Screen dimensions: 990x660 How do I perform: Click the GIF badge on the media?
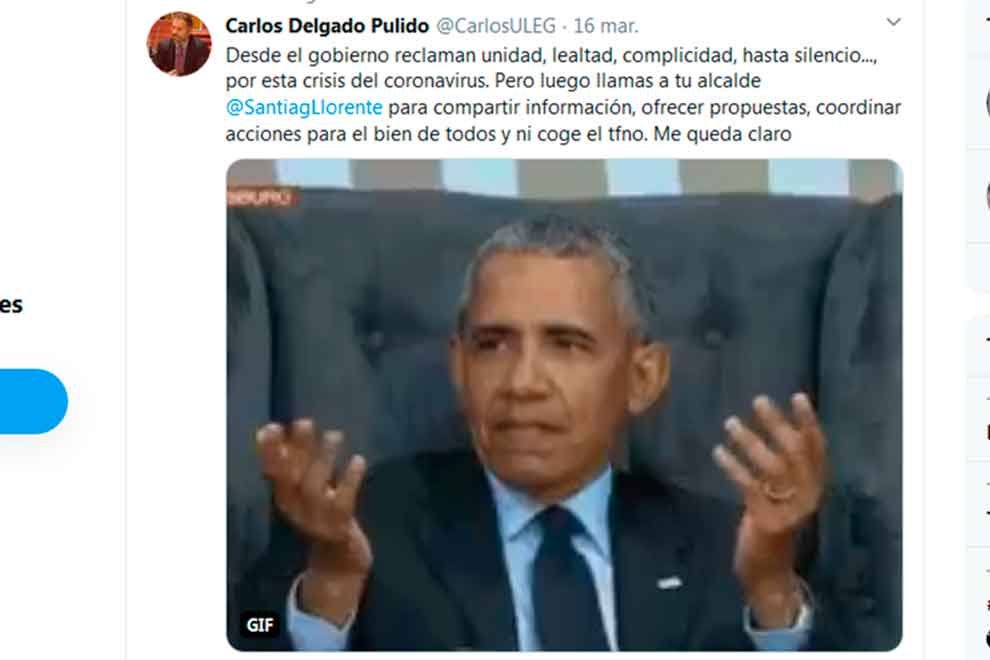coord(259,625)
